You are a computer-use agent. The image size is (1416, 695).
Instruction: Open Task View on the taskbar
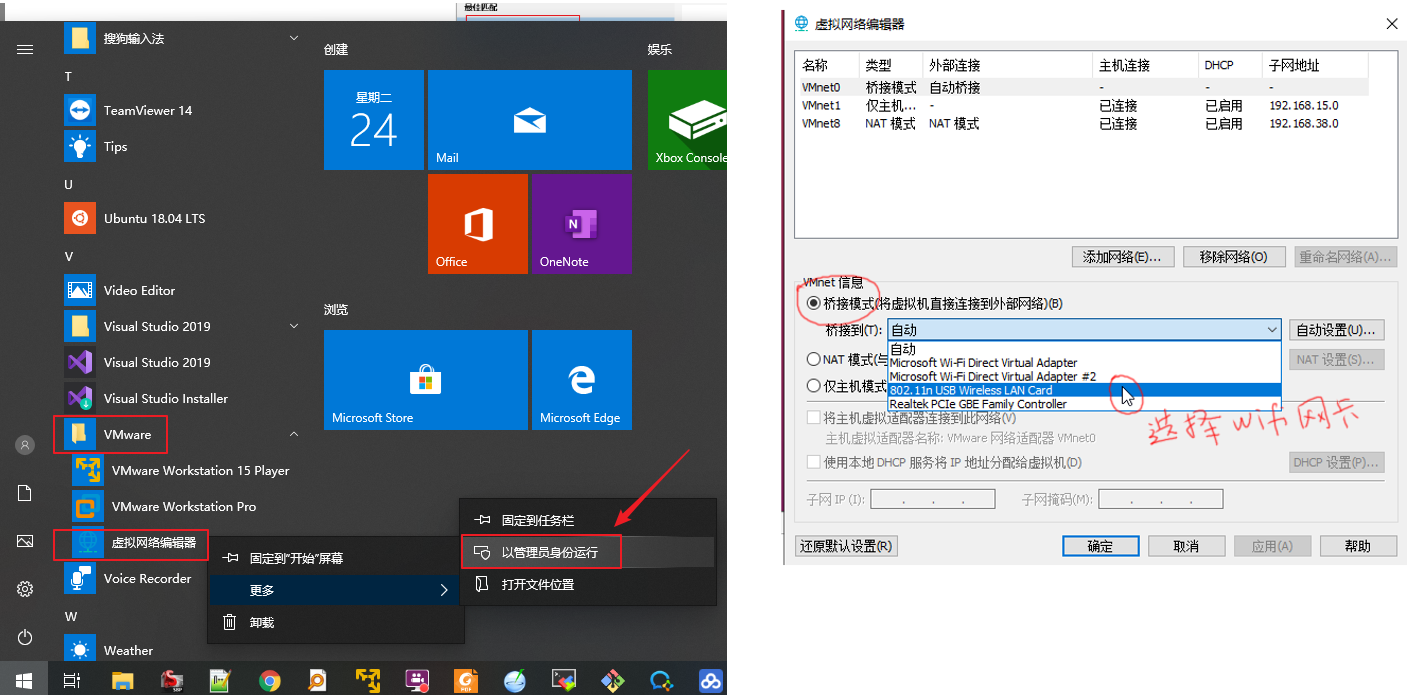pos(72,681)
